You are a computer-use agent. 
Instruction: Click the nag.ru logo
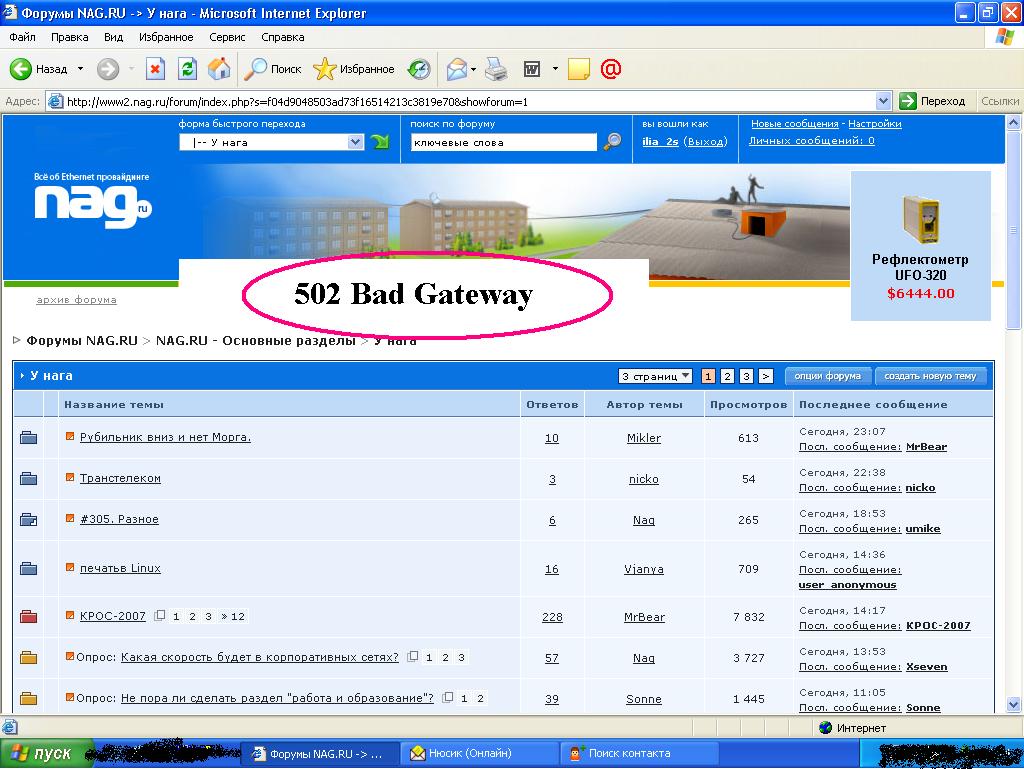pyautogui.click(x=93, y=205)
